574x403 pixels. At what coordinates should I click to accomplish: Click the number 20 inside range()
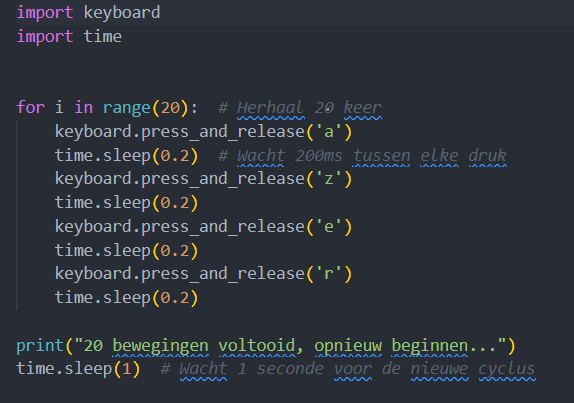tap(170, 108)
